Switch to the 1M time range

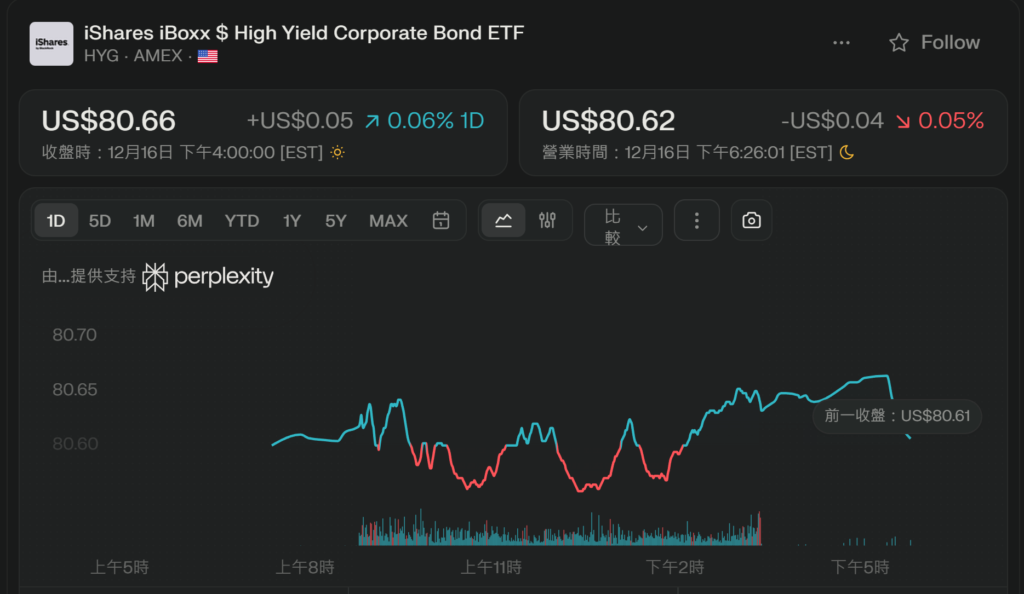pos(144,221)
